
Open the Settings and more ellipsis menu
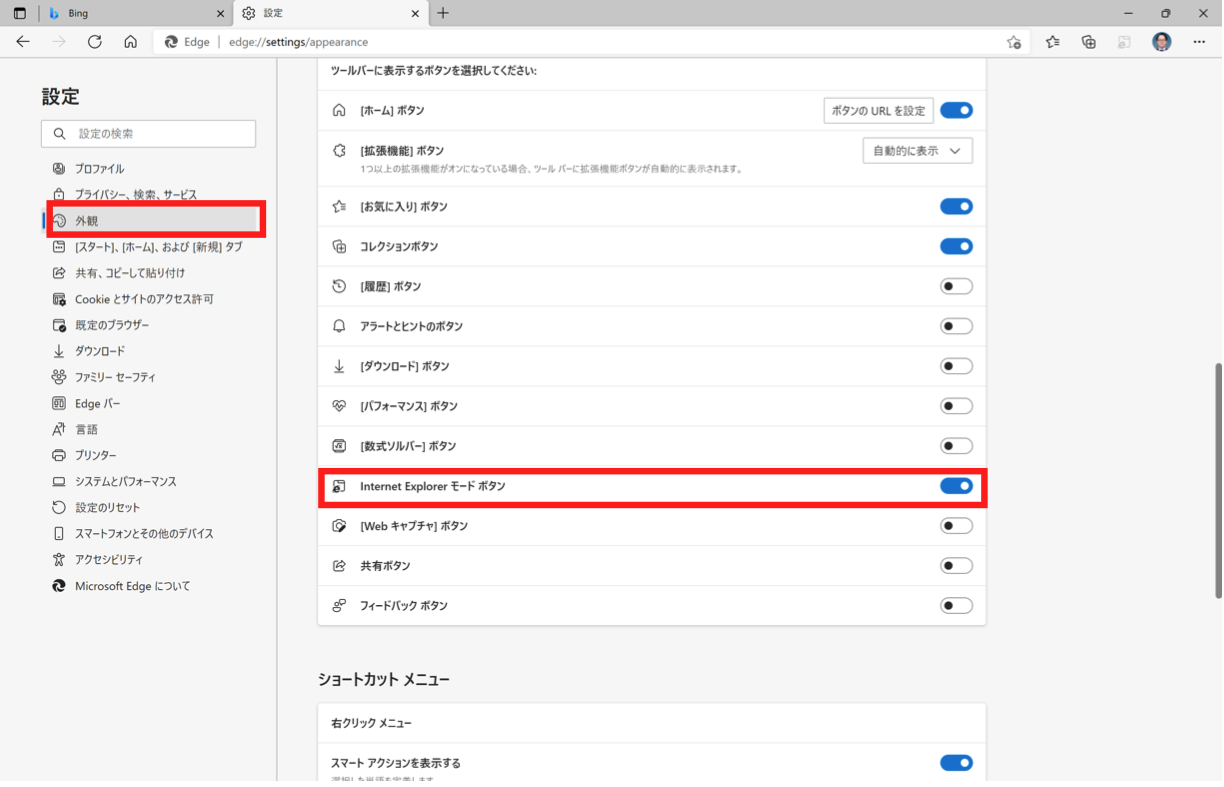[x=1199, y=42]
